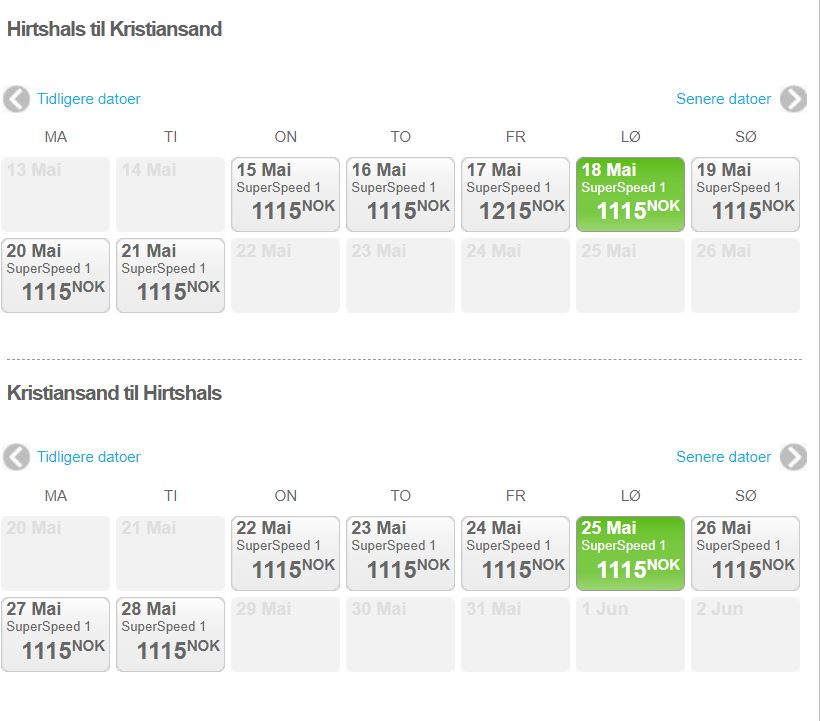Open 'Senere datoer' link for outbound trip
Viewport: 820px width, 721px height.
[x=723, y=99]
